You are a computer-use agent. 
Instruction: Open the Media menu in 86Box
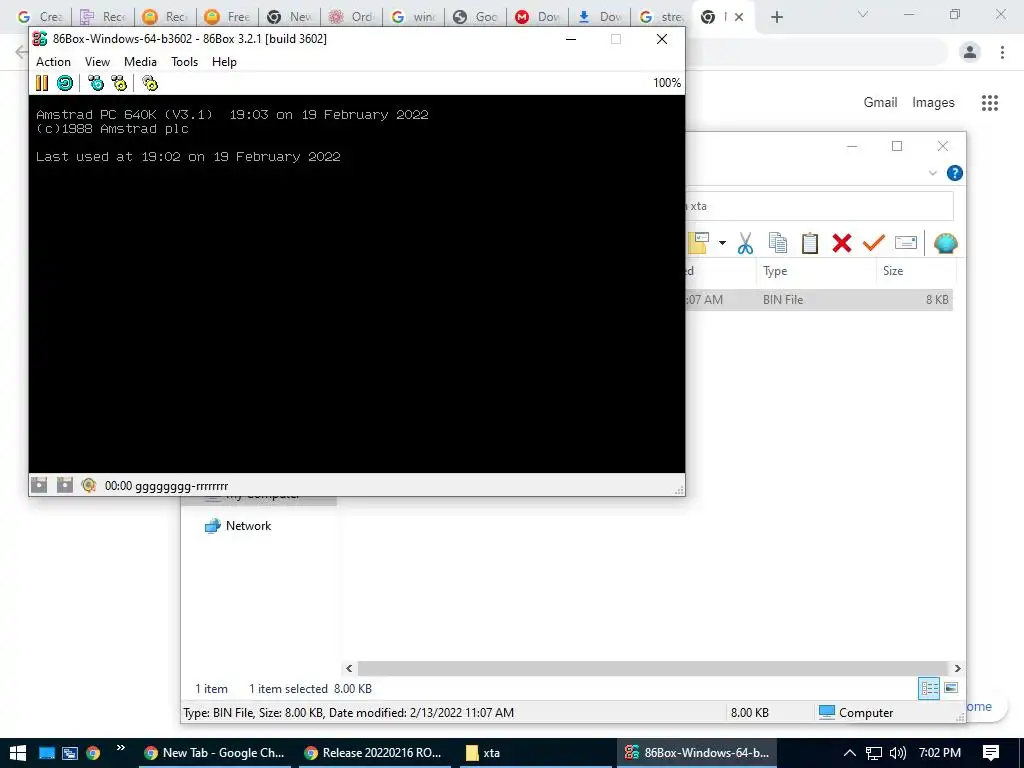140,61
